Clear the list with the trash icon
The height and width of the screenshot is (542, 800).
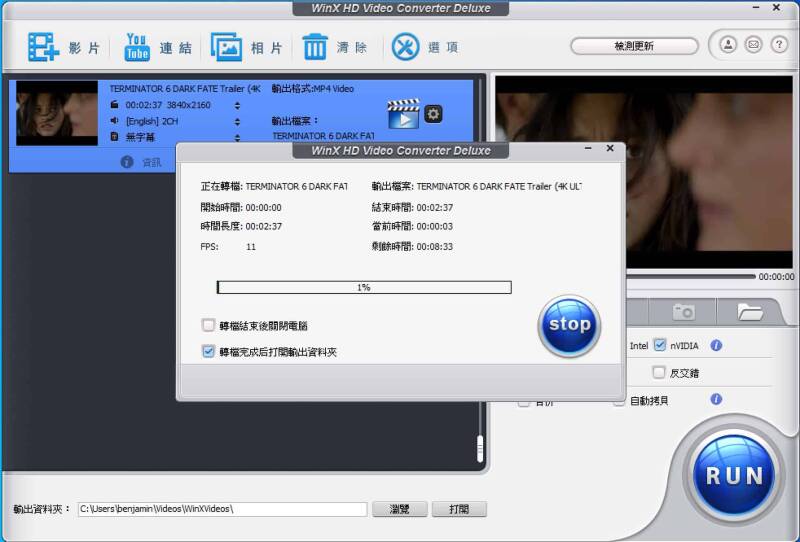pyautogui.click(x=315, y=47)
